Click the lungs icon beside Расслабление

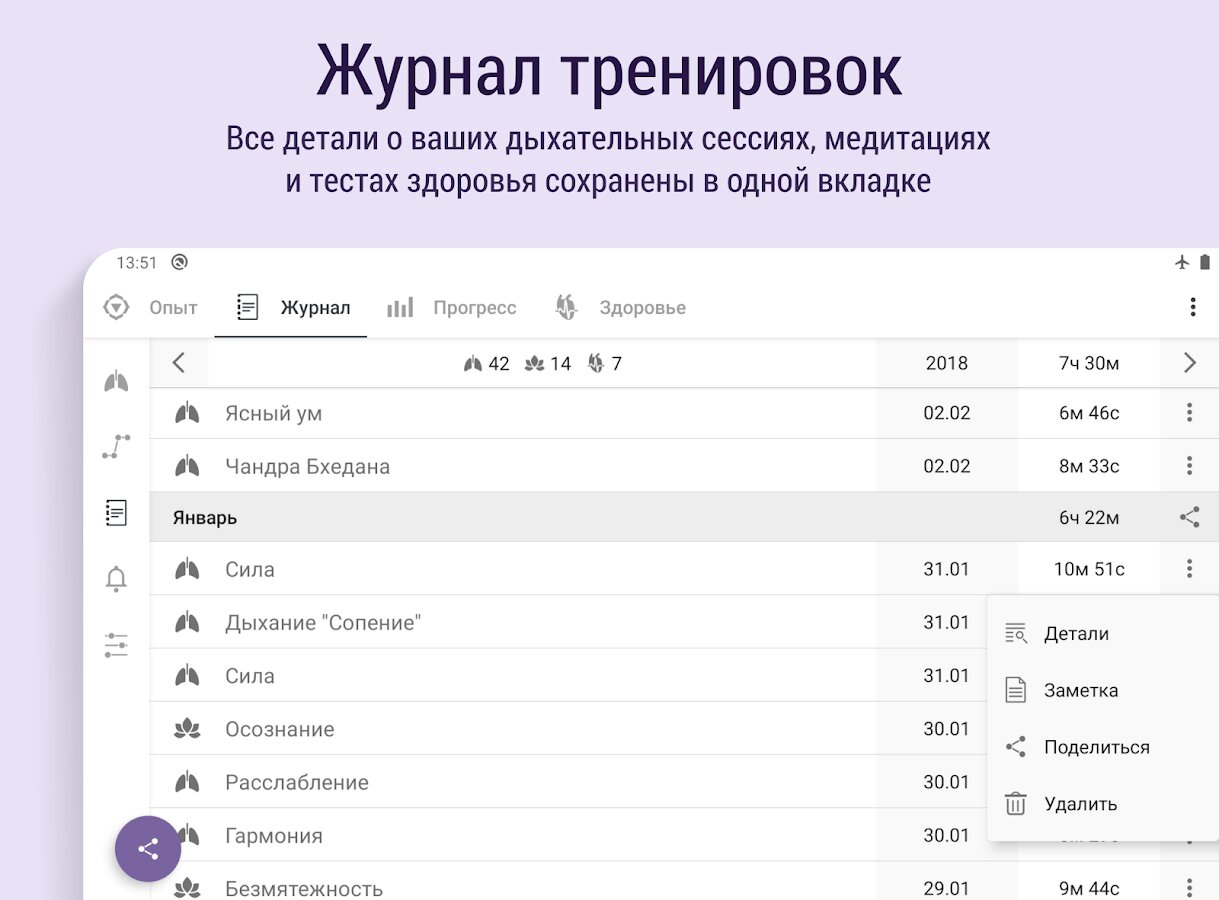[187, 782]
